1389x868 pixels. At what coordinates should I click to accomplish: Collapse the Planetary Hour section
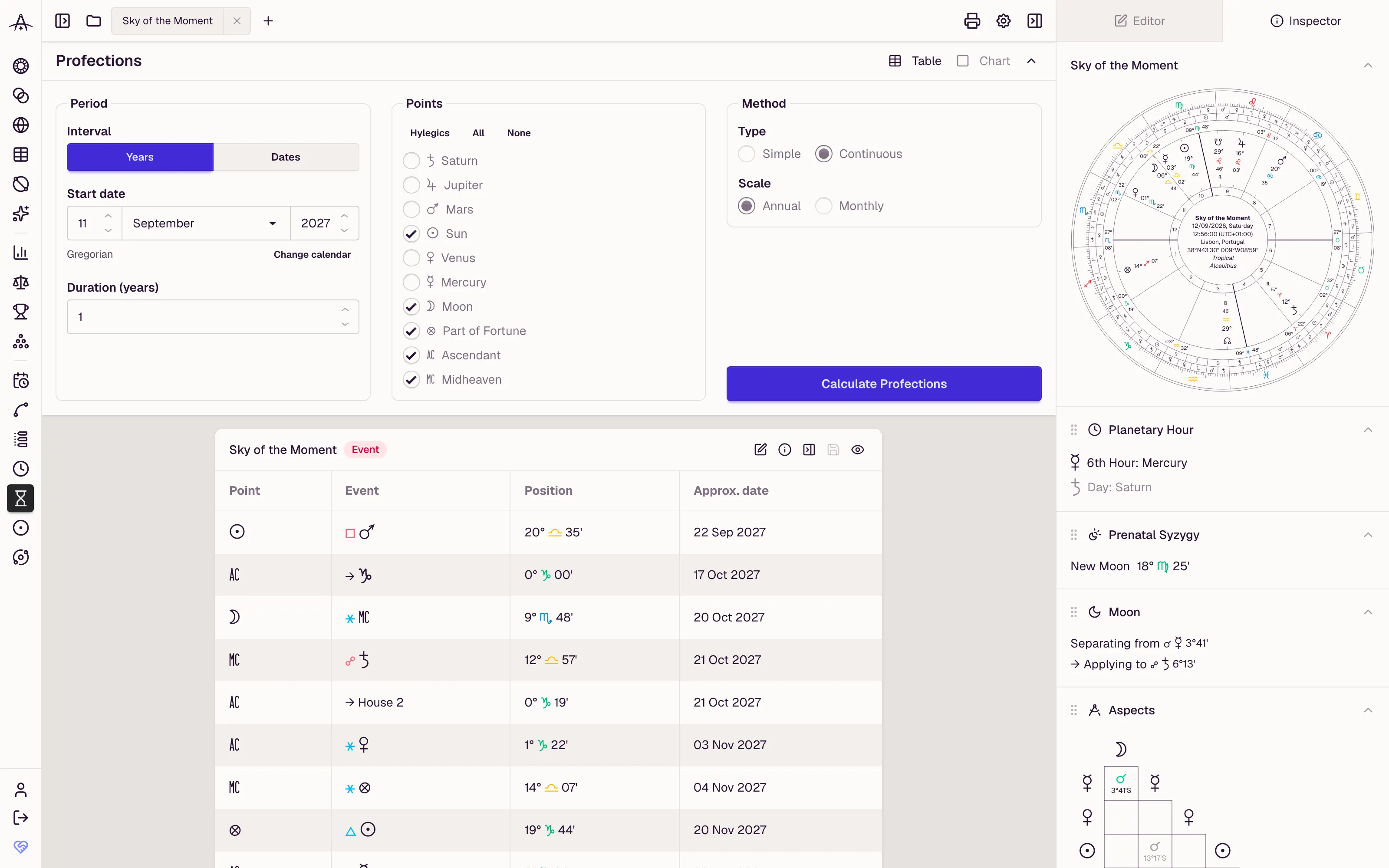[1368, 430]
